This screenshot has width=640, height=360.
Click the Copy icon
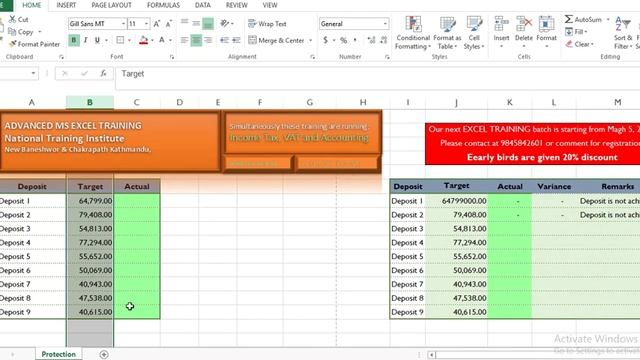tap(12, 31)
